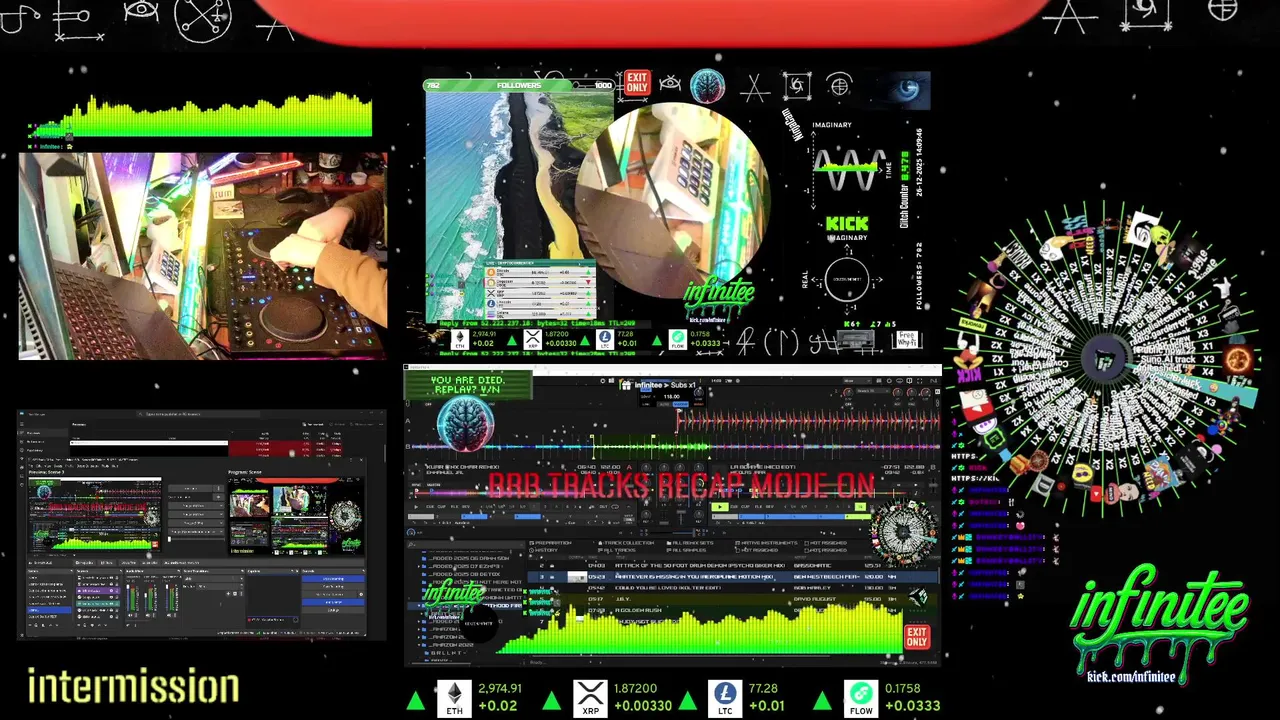
Task: Select the blue highlighted scene in OBS Scenes list
Action: 49,610
